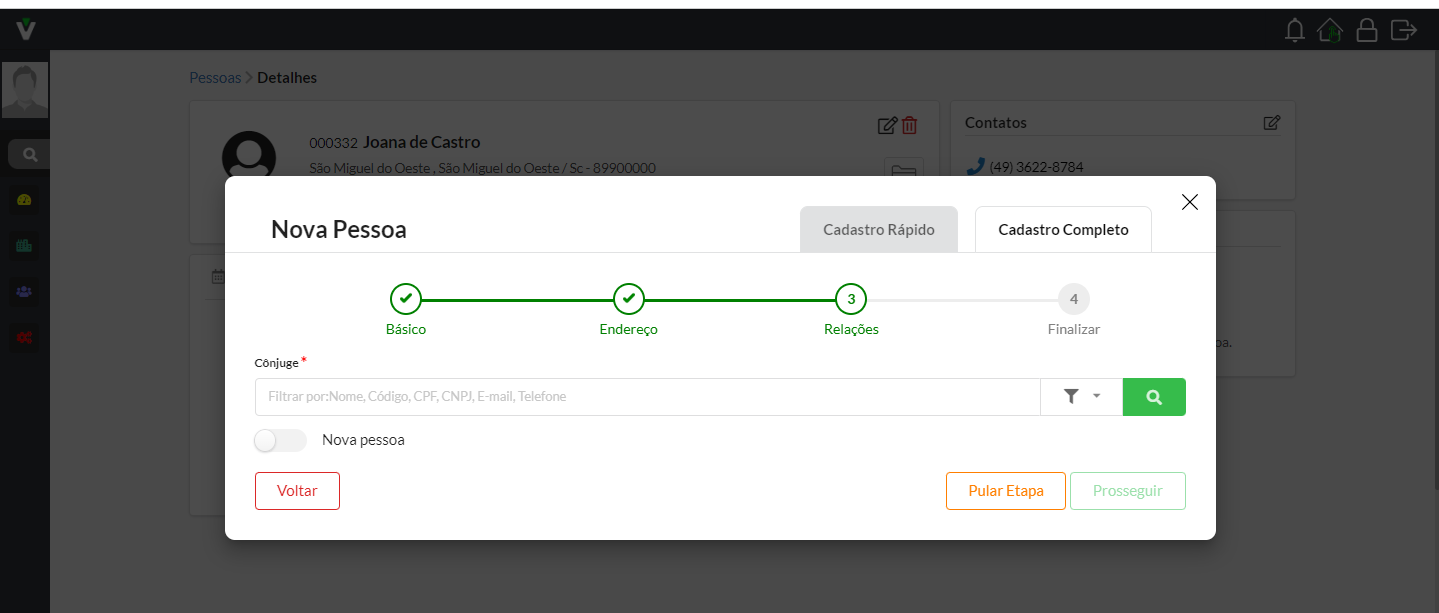
Task: Click Pular Etapa to skip step
Action: (x=1005, y=491)
